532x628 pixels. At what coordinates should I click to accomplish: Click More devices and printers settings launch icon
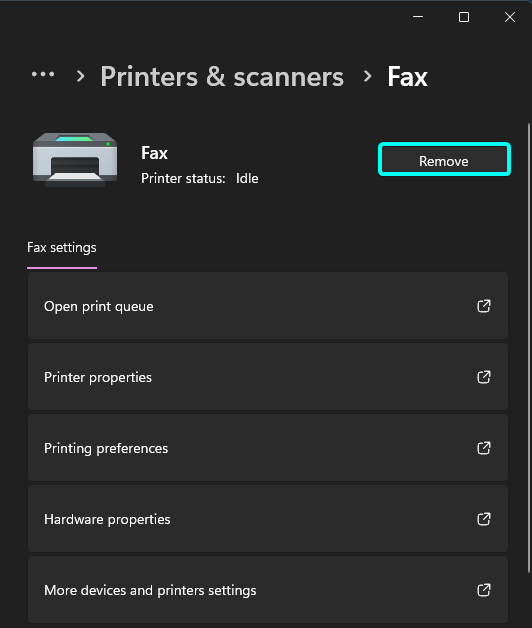pos(484,590)
